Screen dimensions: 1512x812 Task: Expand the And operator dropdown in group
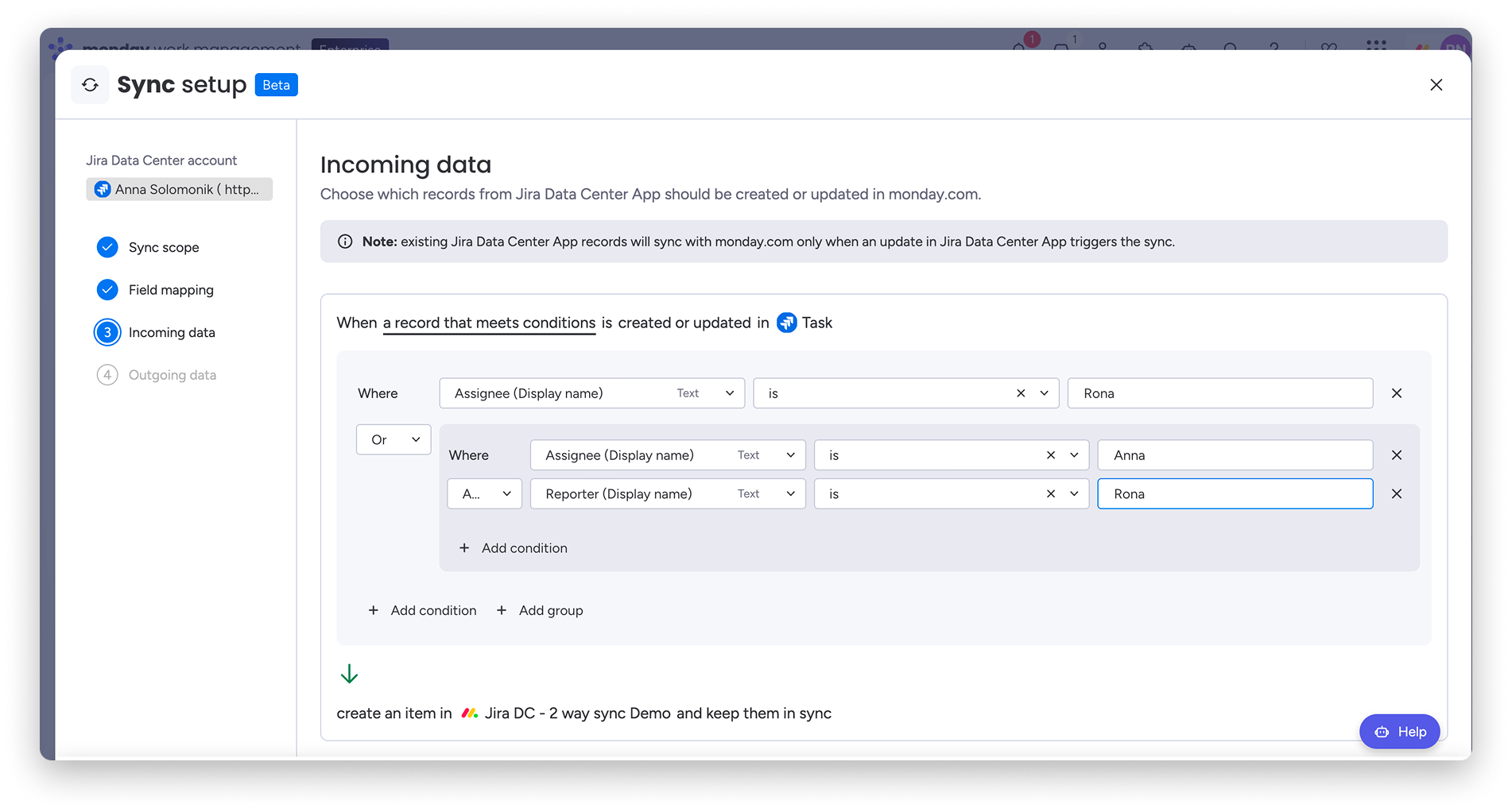[x=484, y=494]
